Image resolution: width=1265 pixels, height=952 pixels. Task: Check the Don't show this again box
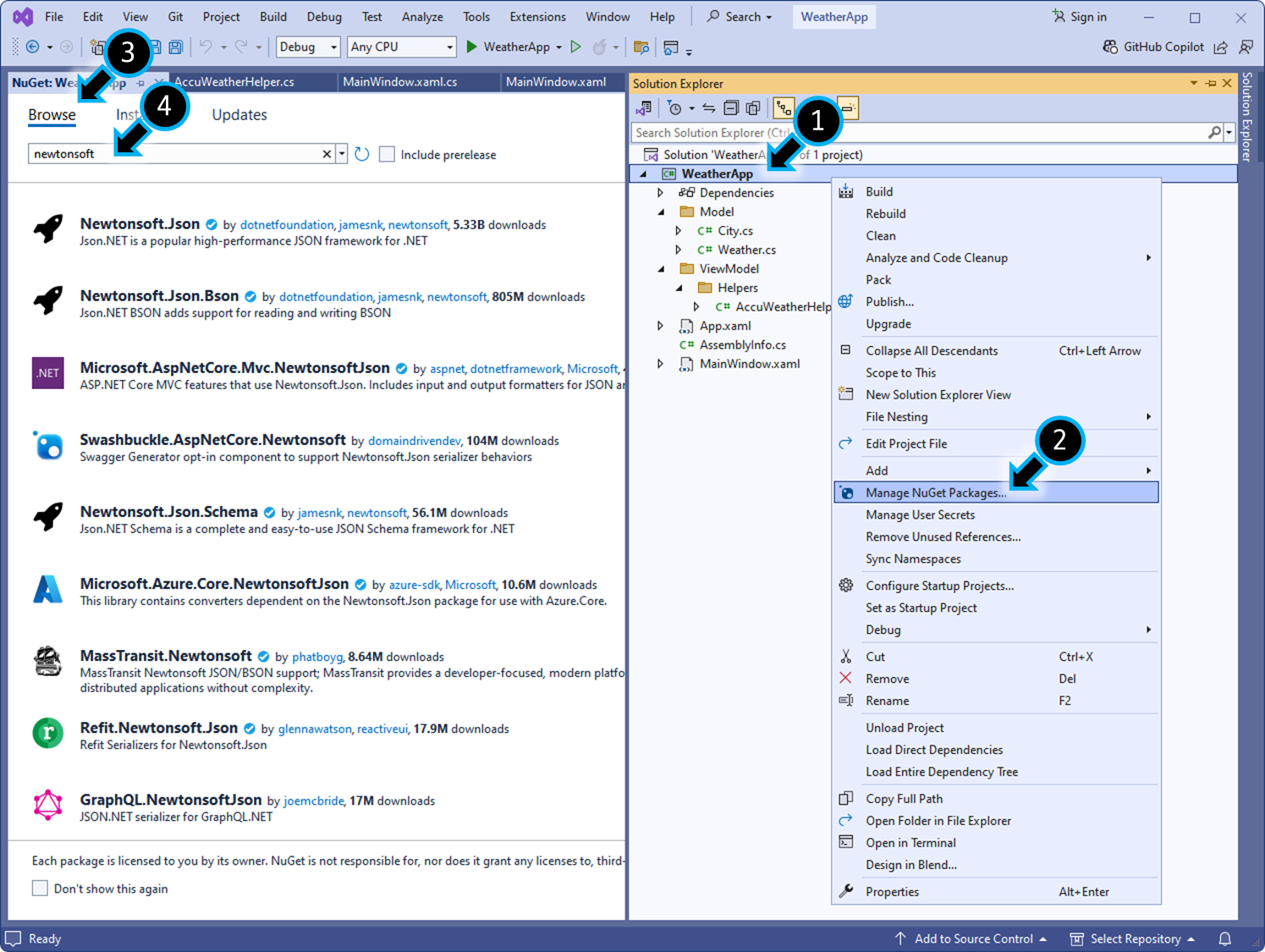click(x=40, y=888)
